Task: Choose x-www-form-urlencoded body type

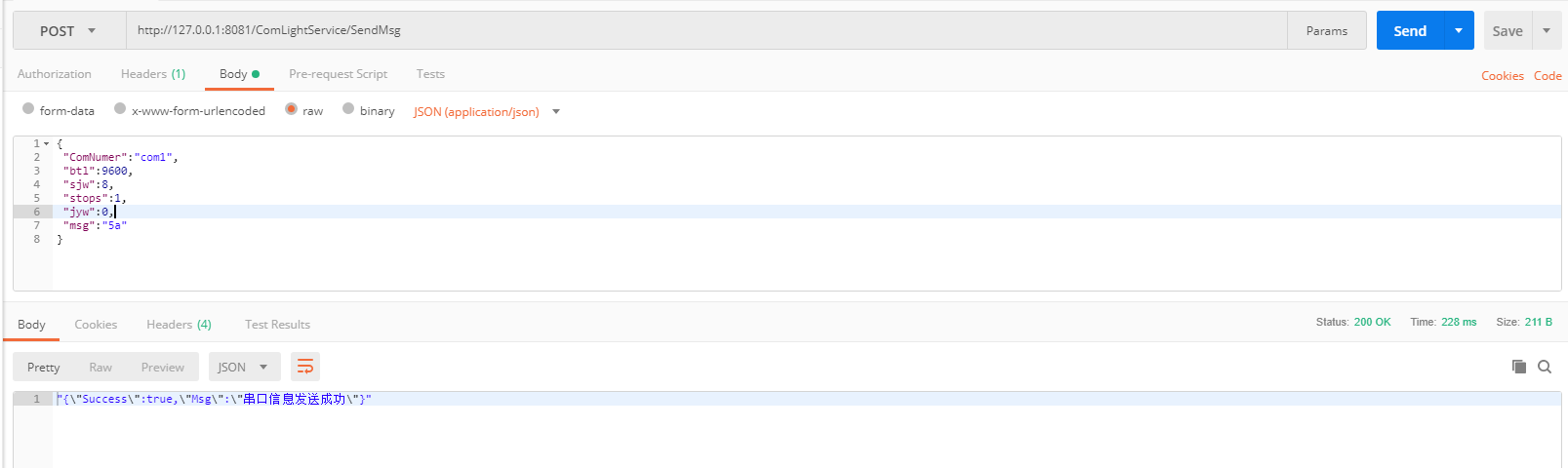Action: (x=120, y=109)
